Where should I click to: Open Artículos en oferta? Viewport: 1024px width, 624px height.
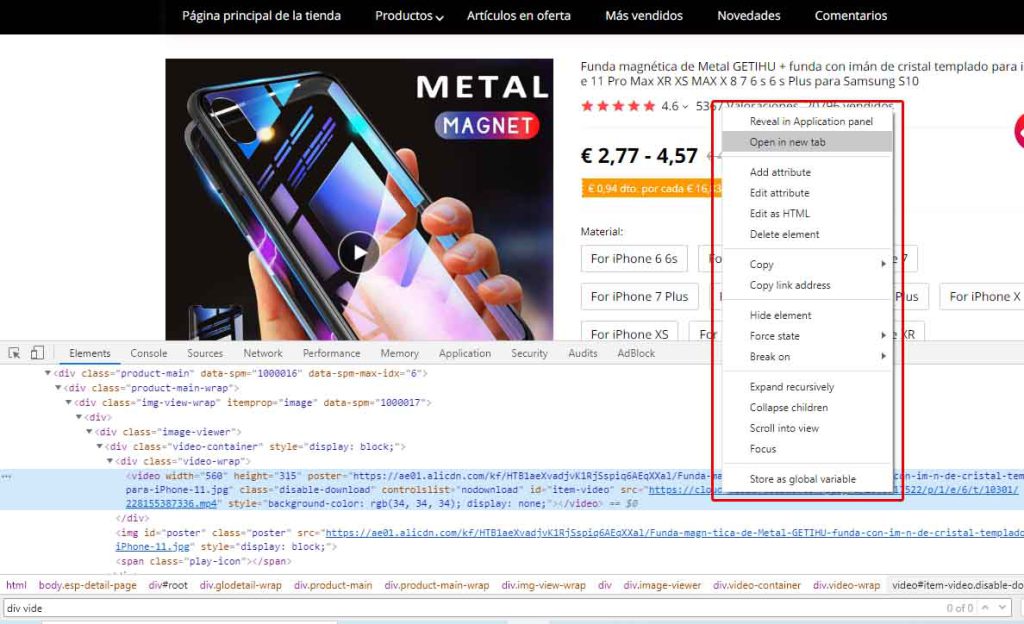(x=519, y=16)
